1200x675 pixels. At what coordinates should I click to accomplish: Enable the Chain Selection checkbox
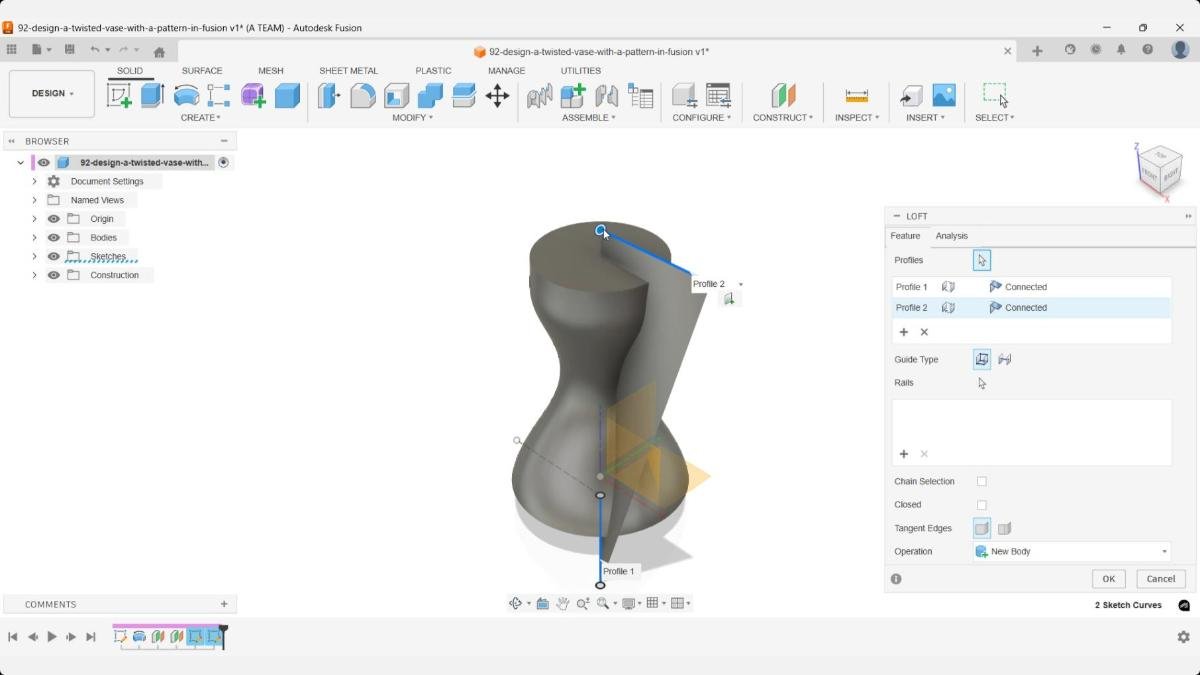click(981, 481)
